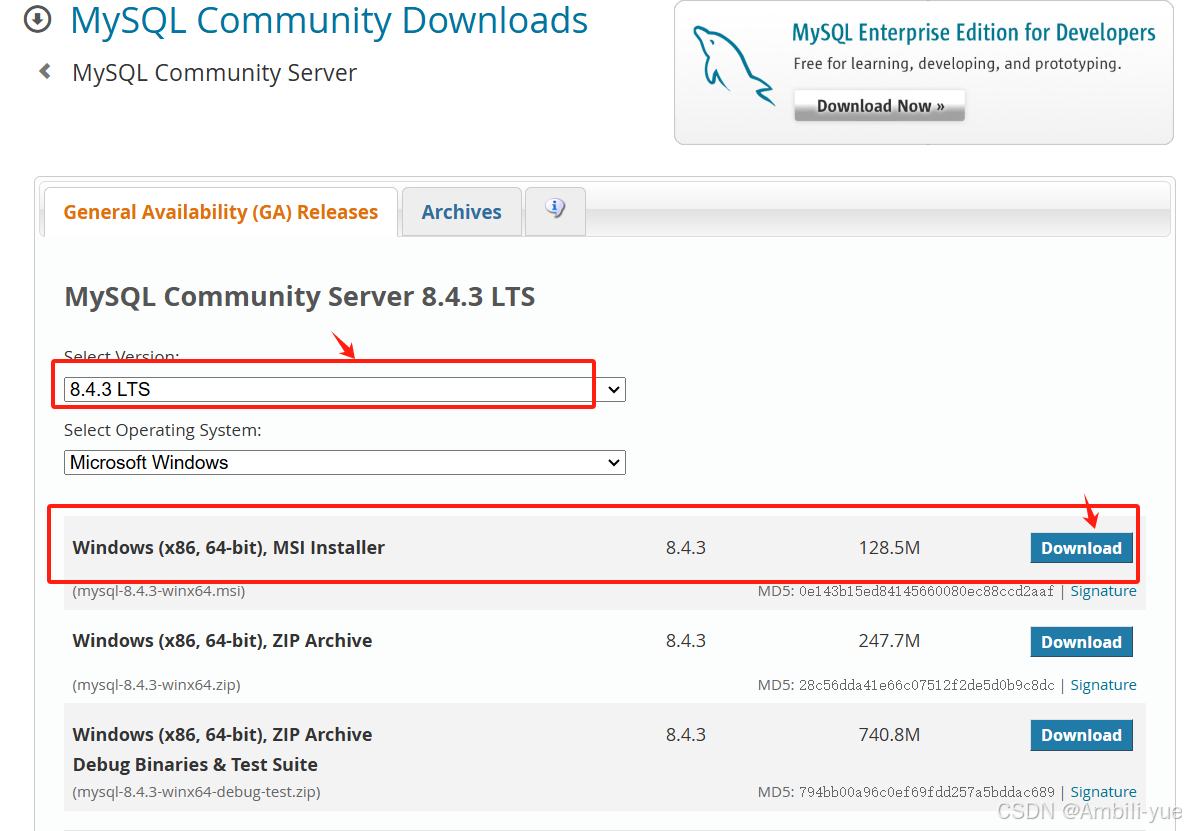Open the Select Operating System dropdown

pyautogui.click(x=344, y=462)
